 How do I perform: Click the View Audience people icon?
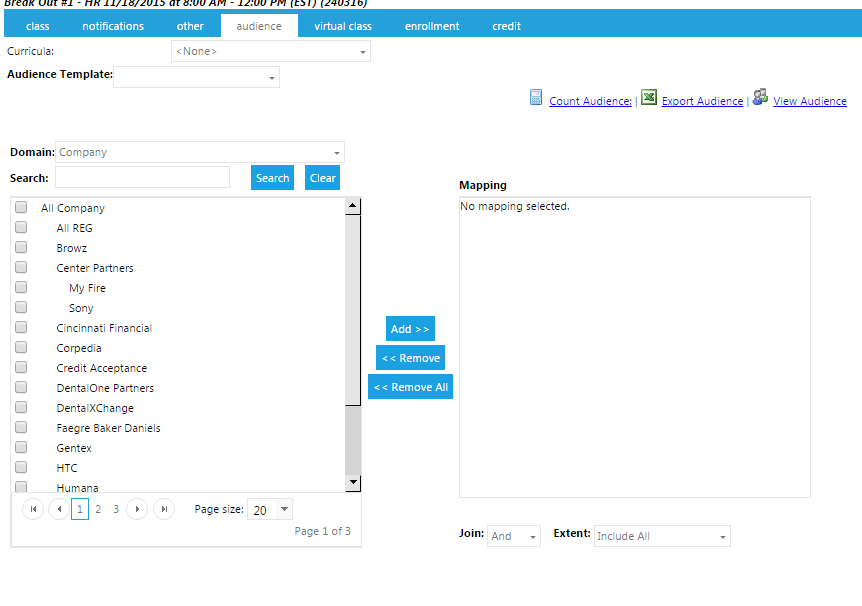pos(760,97)
